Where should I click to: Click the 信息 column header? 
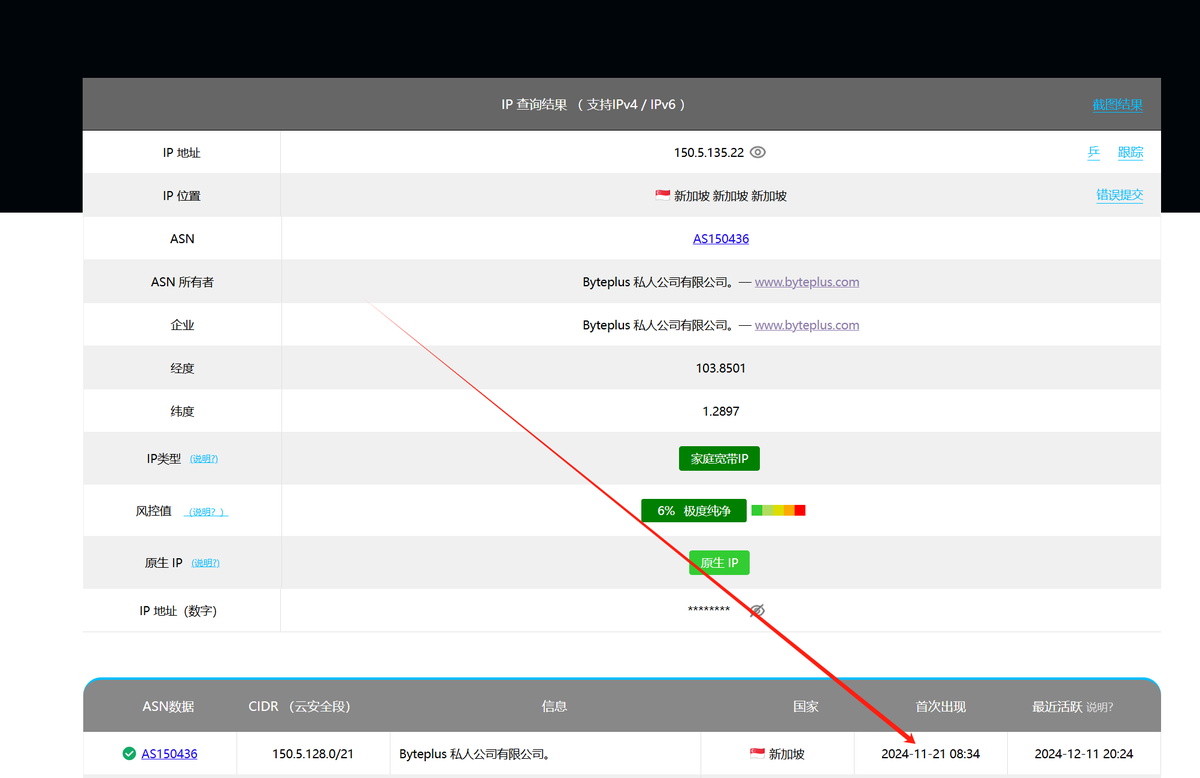pyautogui.click(x=554, y=706)
